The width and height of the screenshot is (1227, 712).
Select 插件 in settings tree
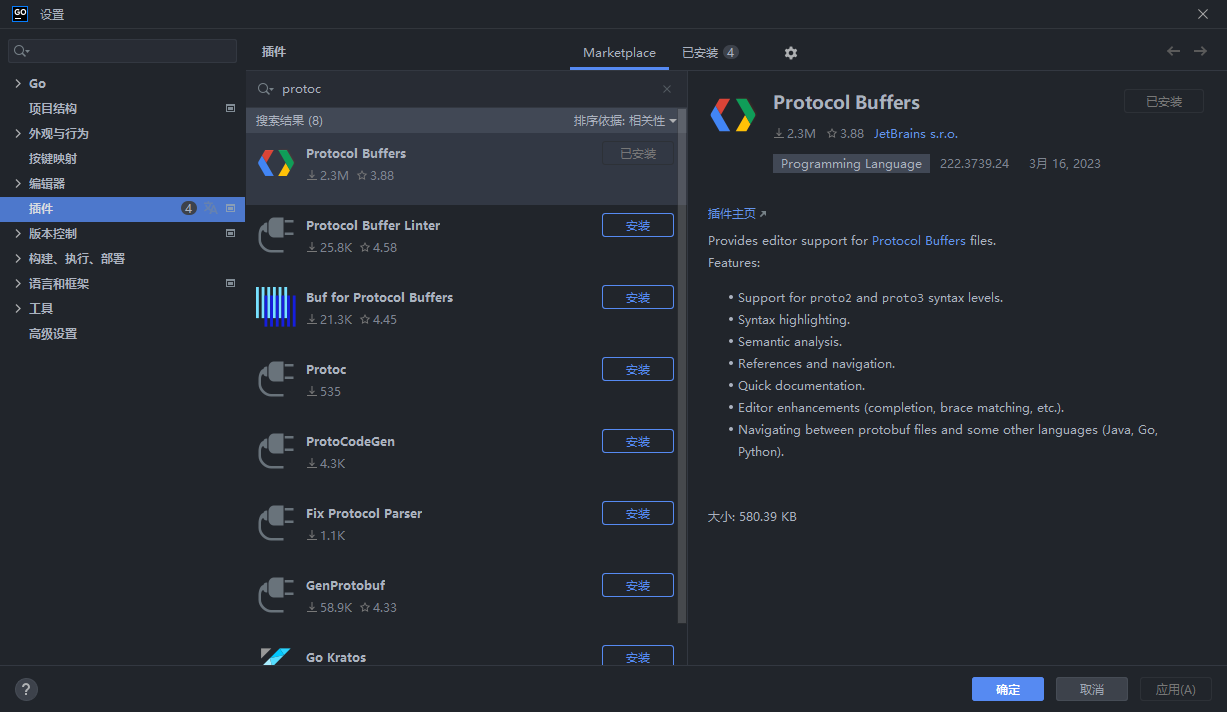(122, 208)
